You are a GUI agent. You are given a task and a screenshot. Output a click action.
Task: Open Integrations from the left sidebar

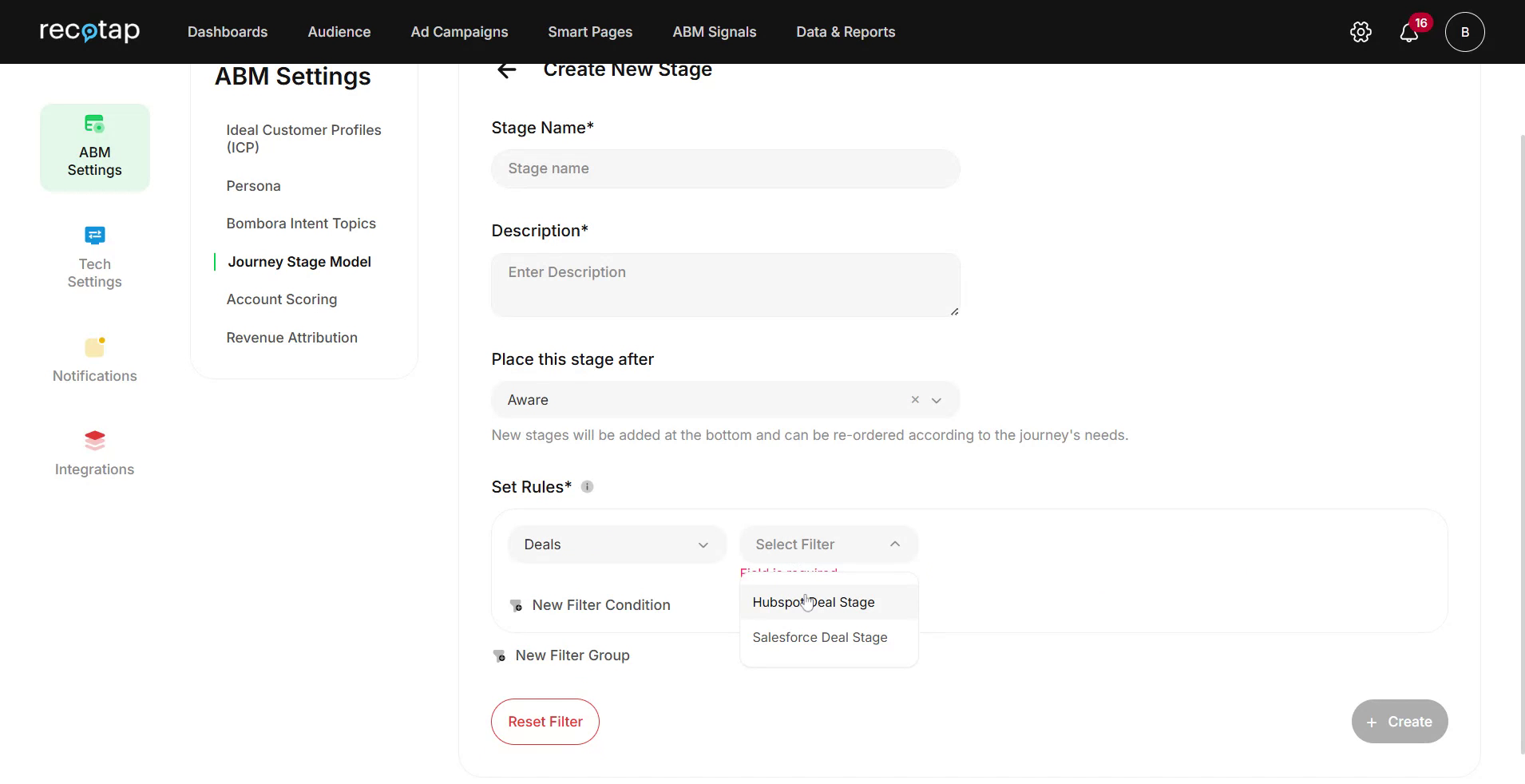pyautogui.click(x=94, y=451)
